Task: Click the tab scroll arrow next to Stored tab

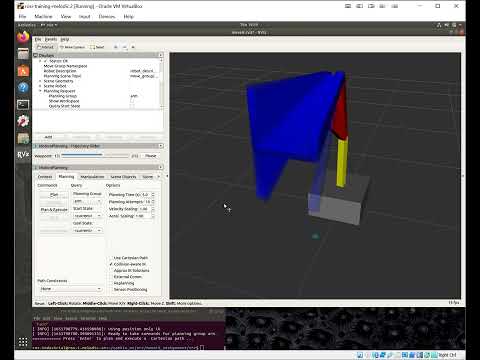Action: click(x=159, y=176)
